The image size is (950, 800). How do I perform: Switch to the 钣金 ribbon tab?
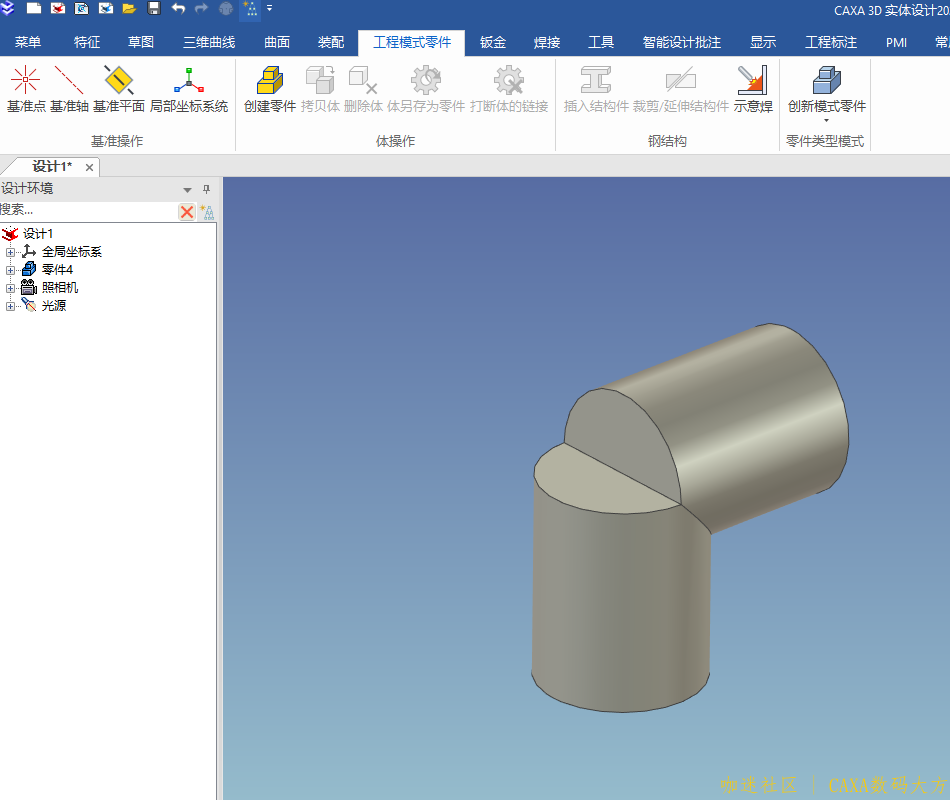pos(493,43)
